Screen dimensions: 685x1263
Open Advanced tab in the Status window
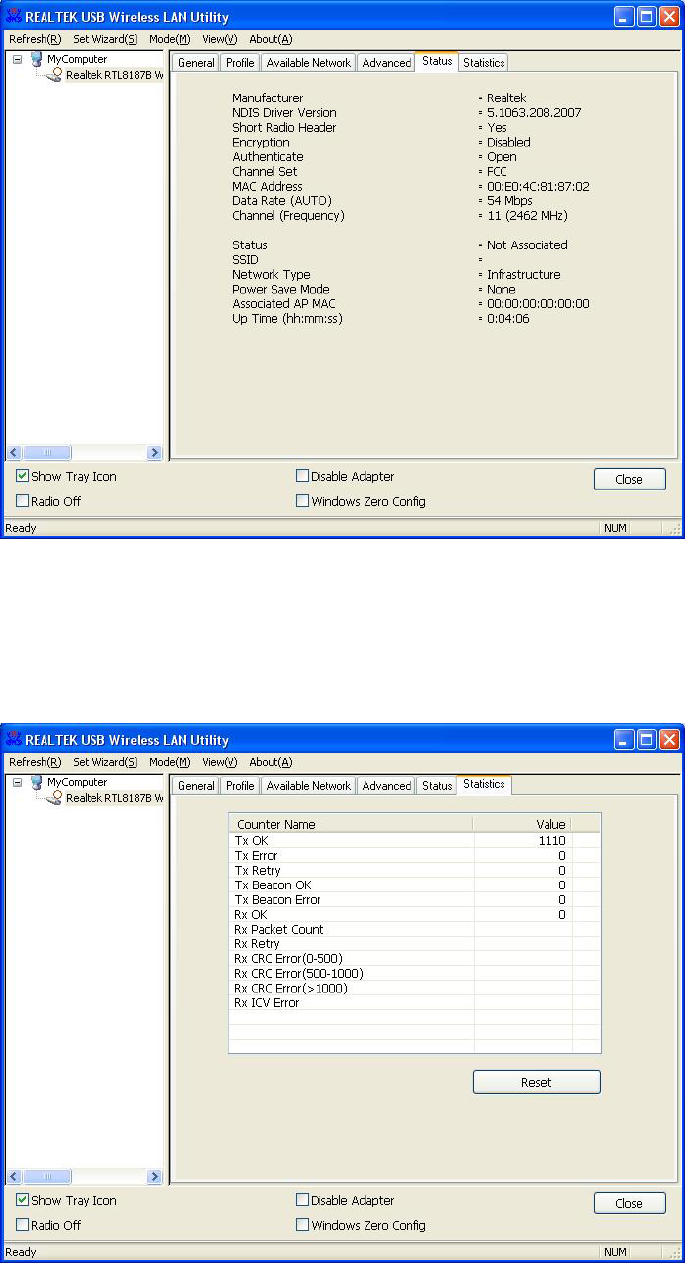tap(386, 63)
